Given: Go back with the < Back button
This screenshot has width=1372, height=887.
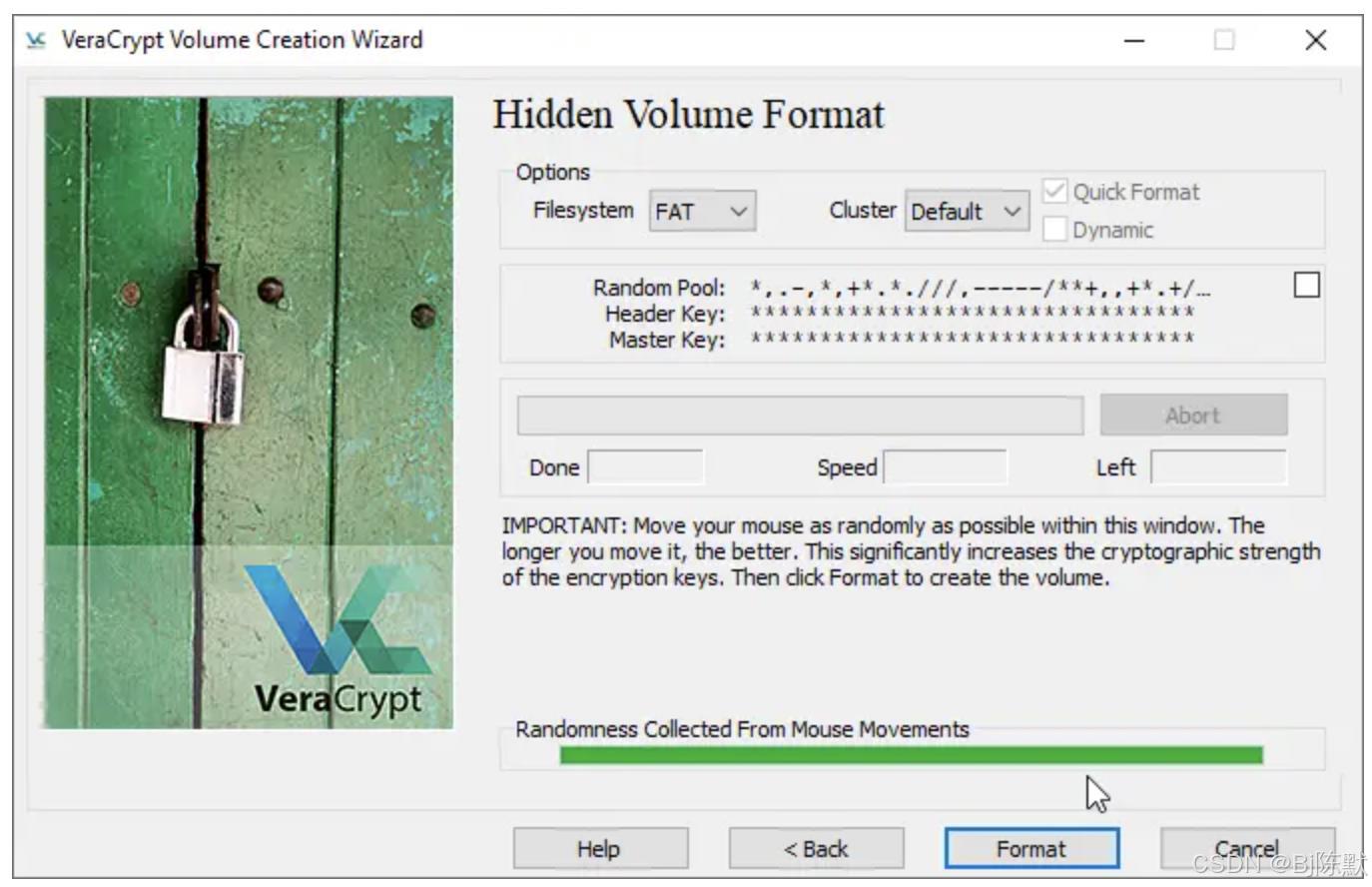Looking at the screenshot, I should pyautogui.click(x=816, y=849).
